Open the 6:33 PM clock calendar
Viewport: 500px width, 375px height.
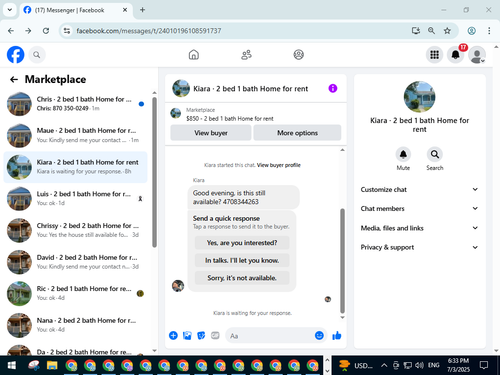458,365
